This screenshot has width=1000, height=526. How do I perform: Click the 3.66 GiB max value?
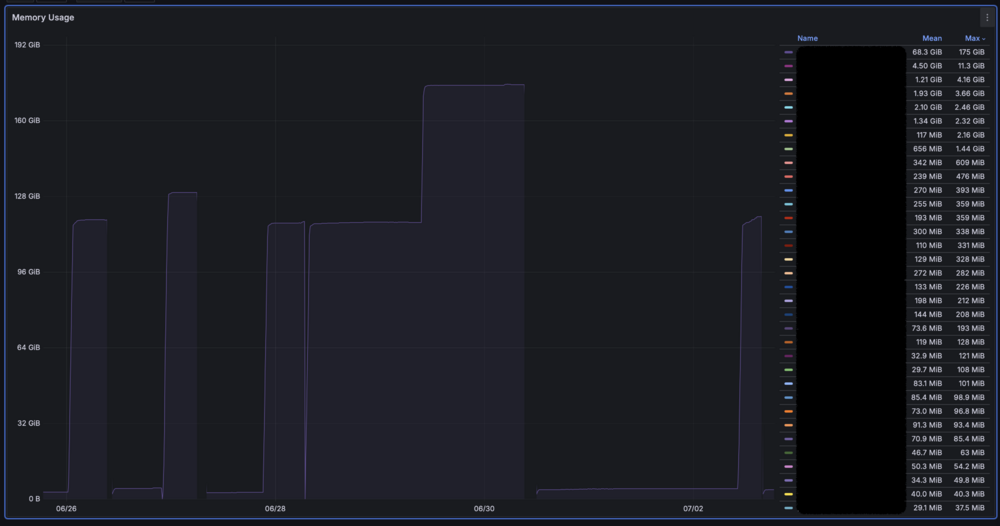[969, 94]
